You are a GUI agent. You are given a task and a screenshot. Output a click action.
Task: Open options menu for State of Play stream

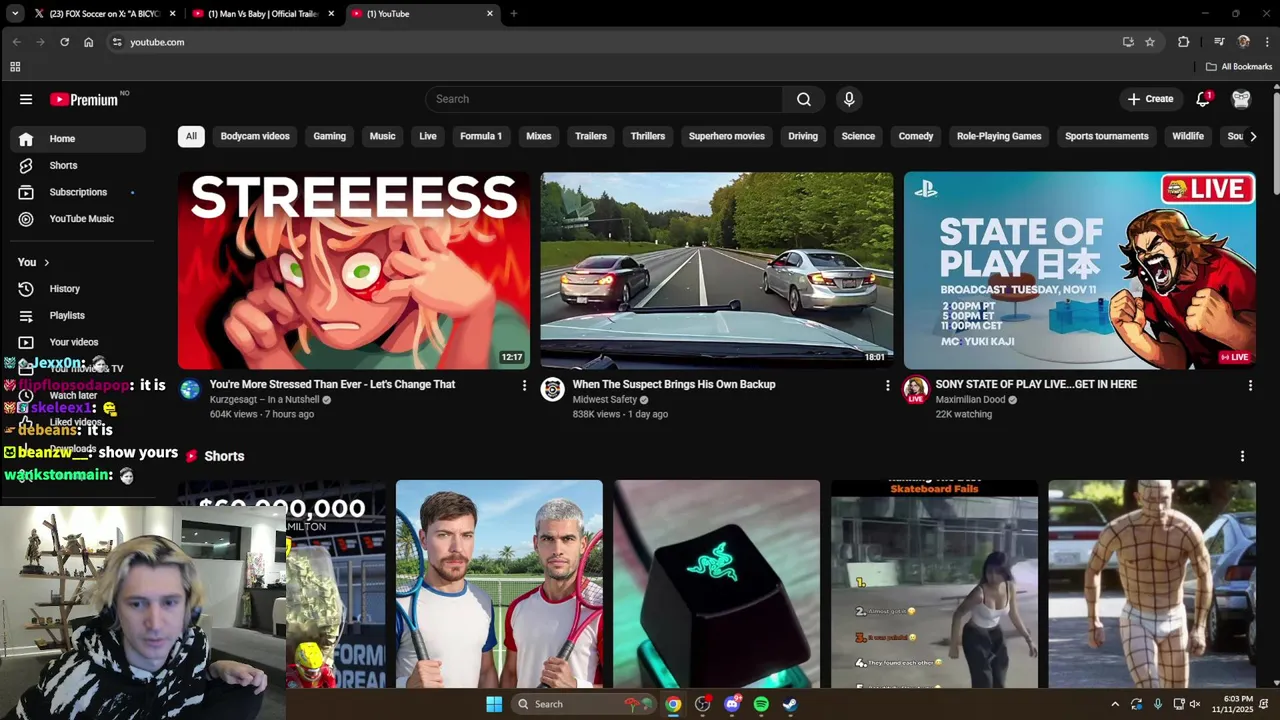pos(1250,385)
